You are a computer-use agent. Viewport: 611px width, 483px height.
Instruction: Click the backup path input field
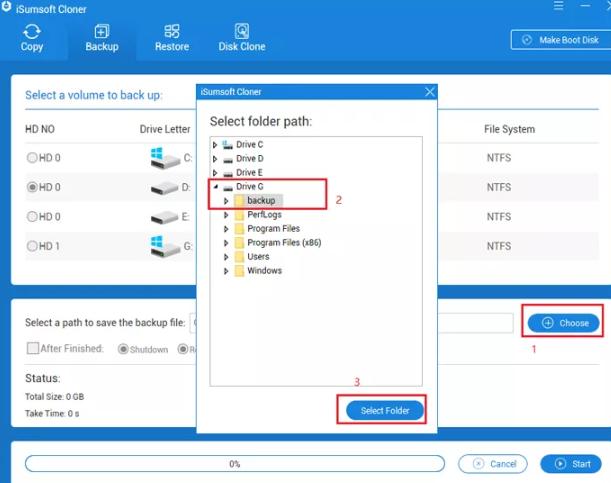pyautogui.click(x=351, y=323)
